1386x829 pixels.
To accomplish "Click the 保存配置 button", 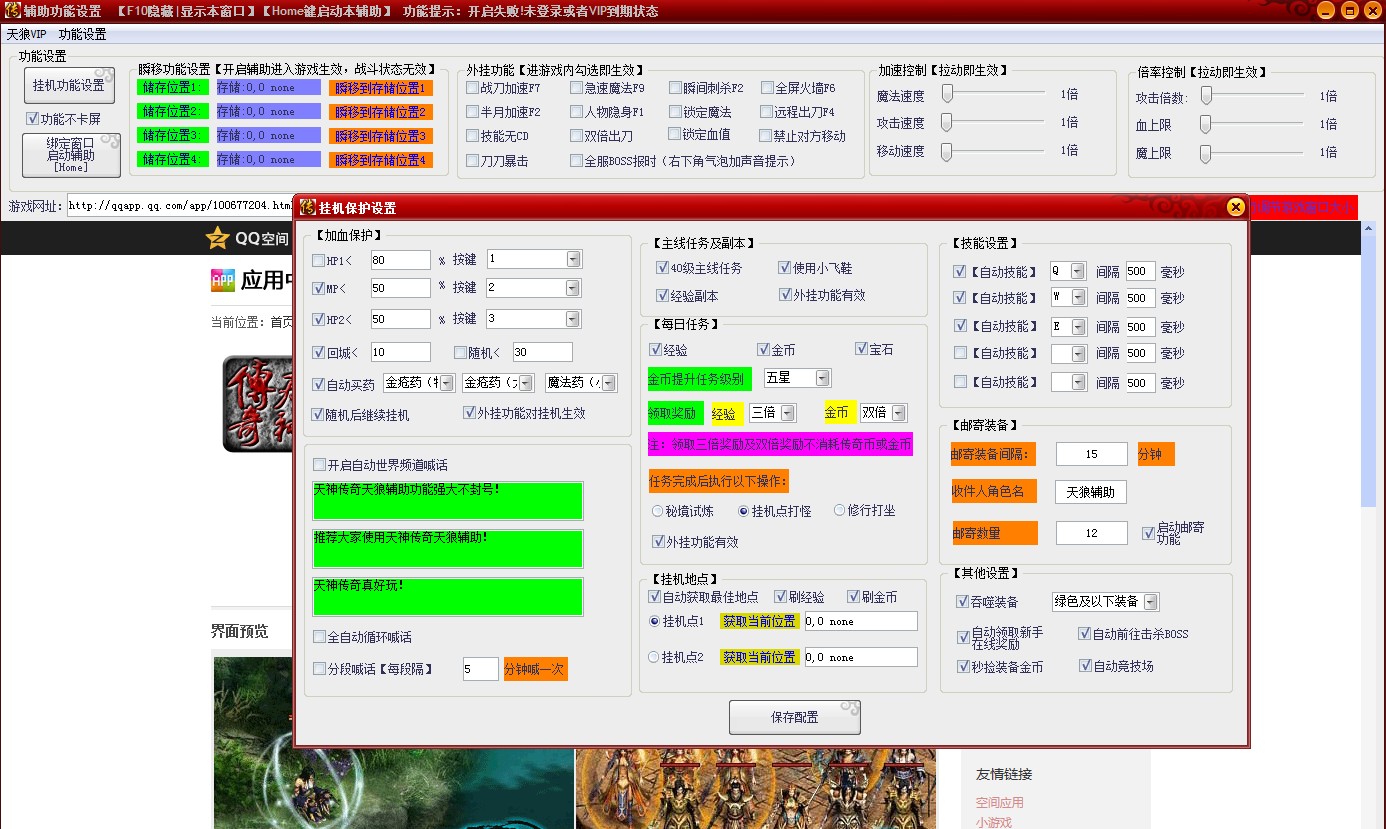I will [x=794, y=717].
